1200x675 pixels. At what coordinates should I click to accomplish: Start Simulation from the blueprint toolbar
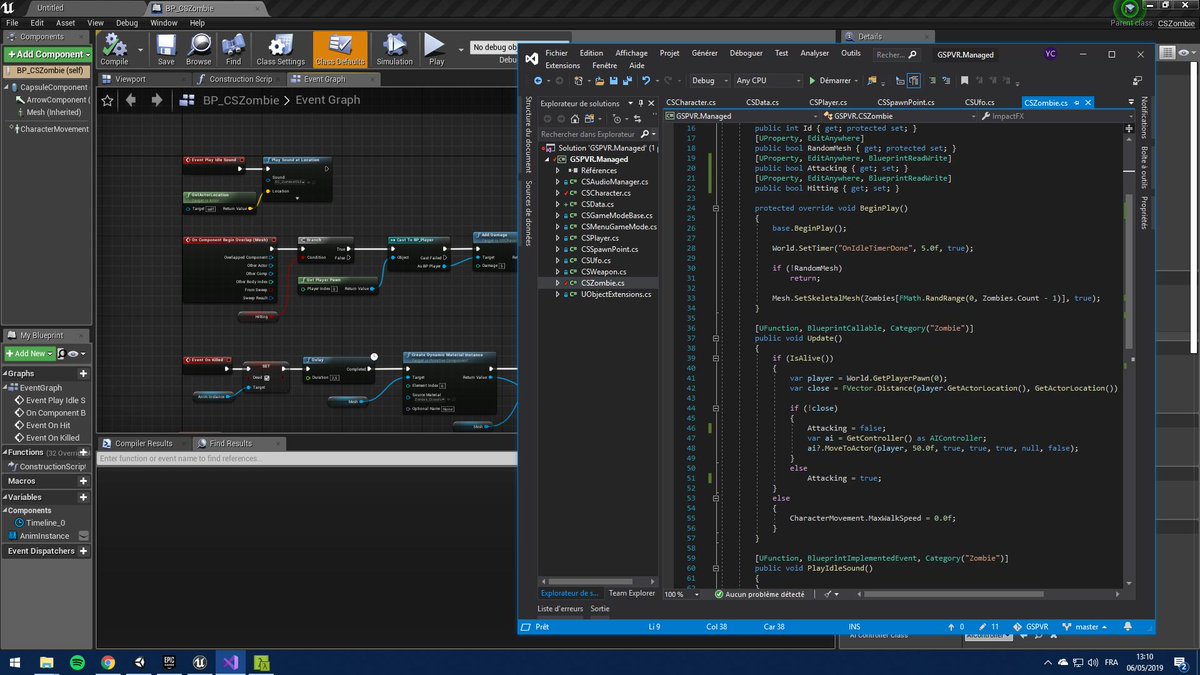[x=394, y=47]
